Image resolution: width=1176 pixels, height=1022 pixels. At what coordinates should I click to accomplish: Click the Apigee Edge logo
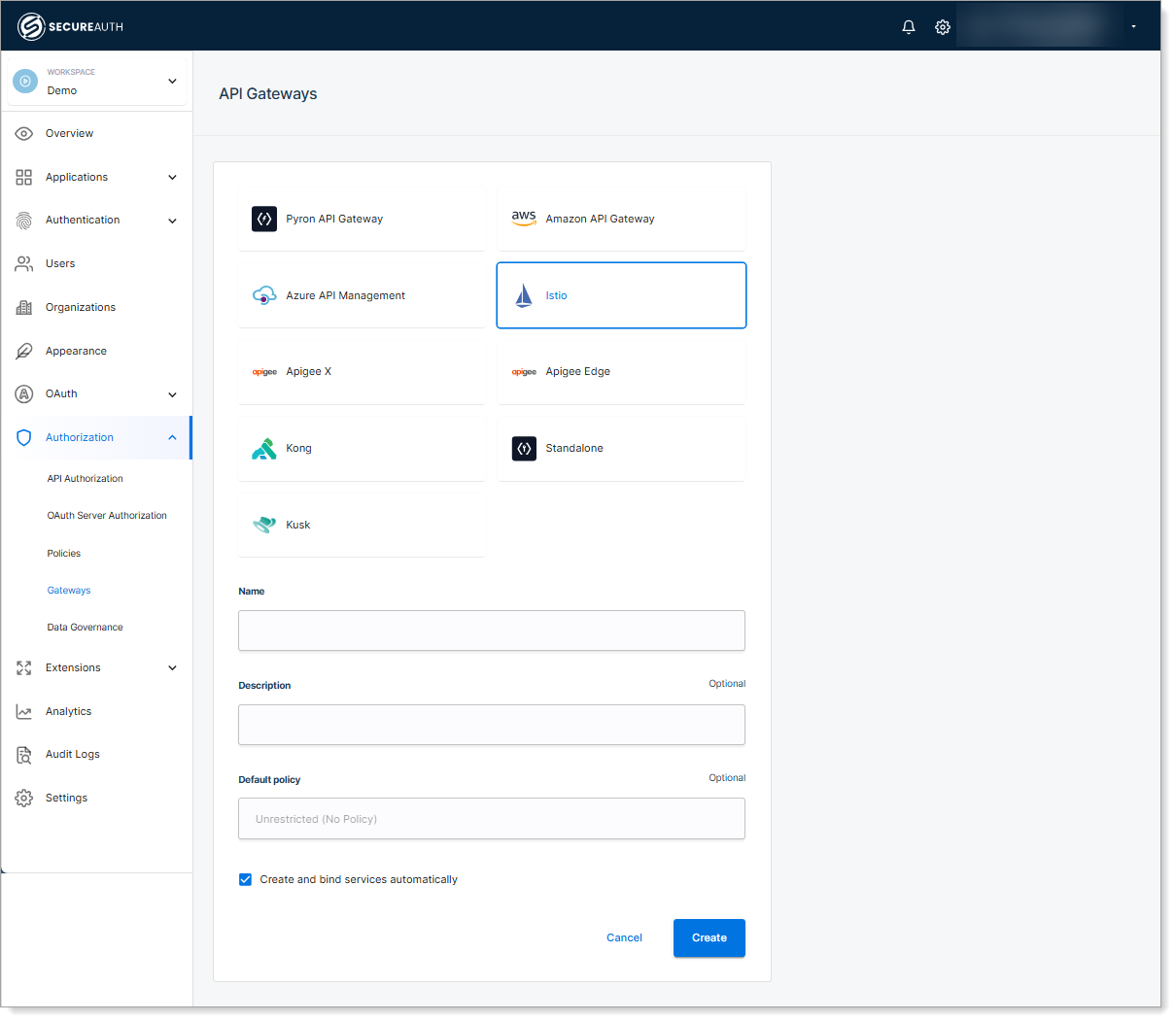click(x=524, y=372)
